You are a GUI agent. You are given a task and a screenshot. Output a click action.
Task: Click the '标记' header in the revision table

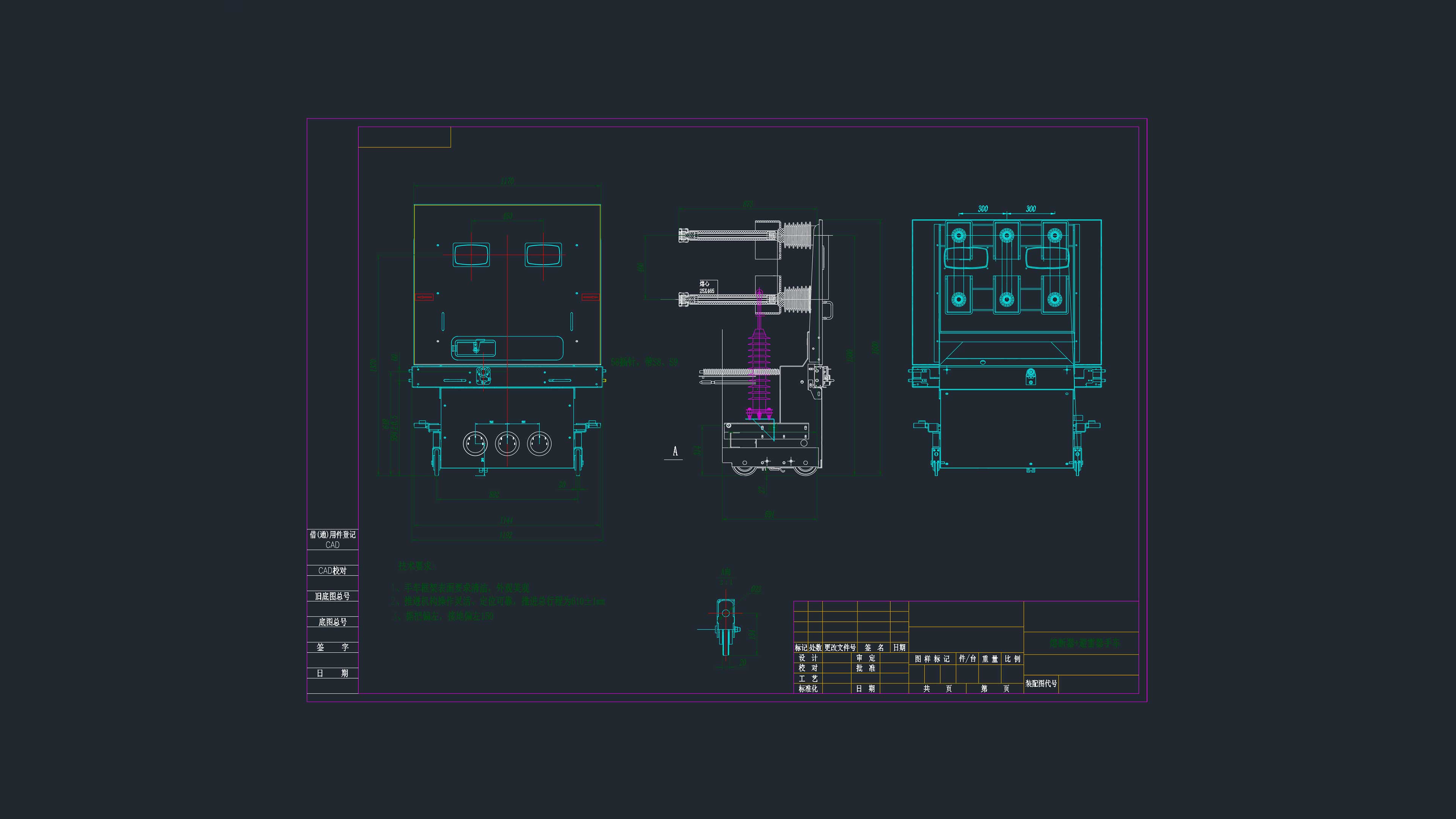801,648
